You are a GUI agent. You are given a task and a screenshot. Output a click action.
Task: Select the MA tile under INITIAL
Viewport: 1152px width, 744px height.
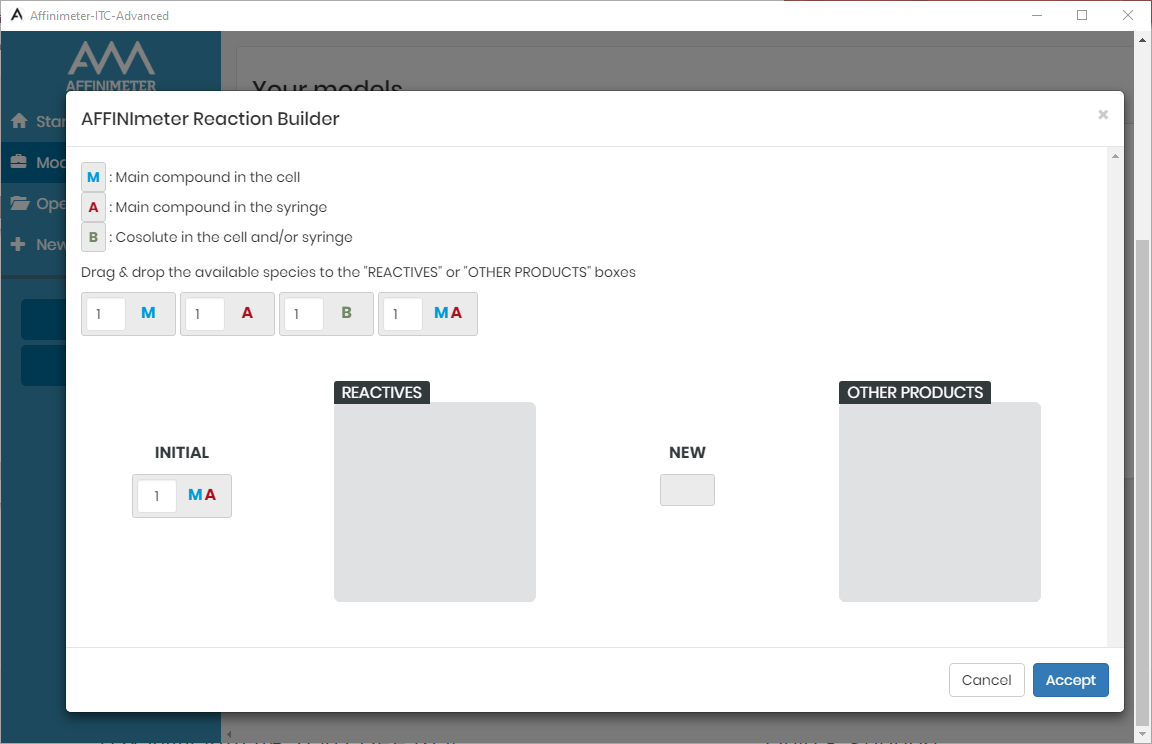181,496
